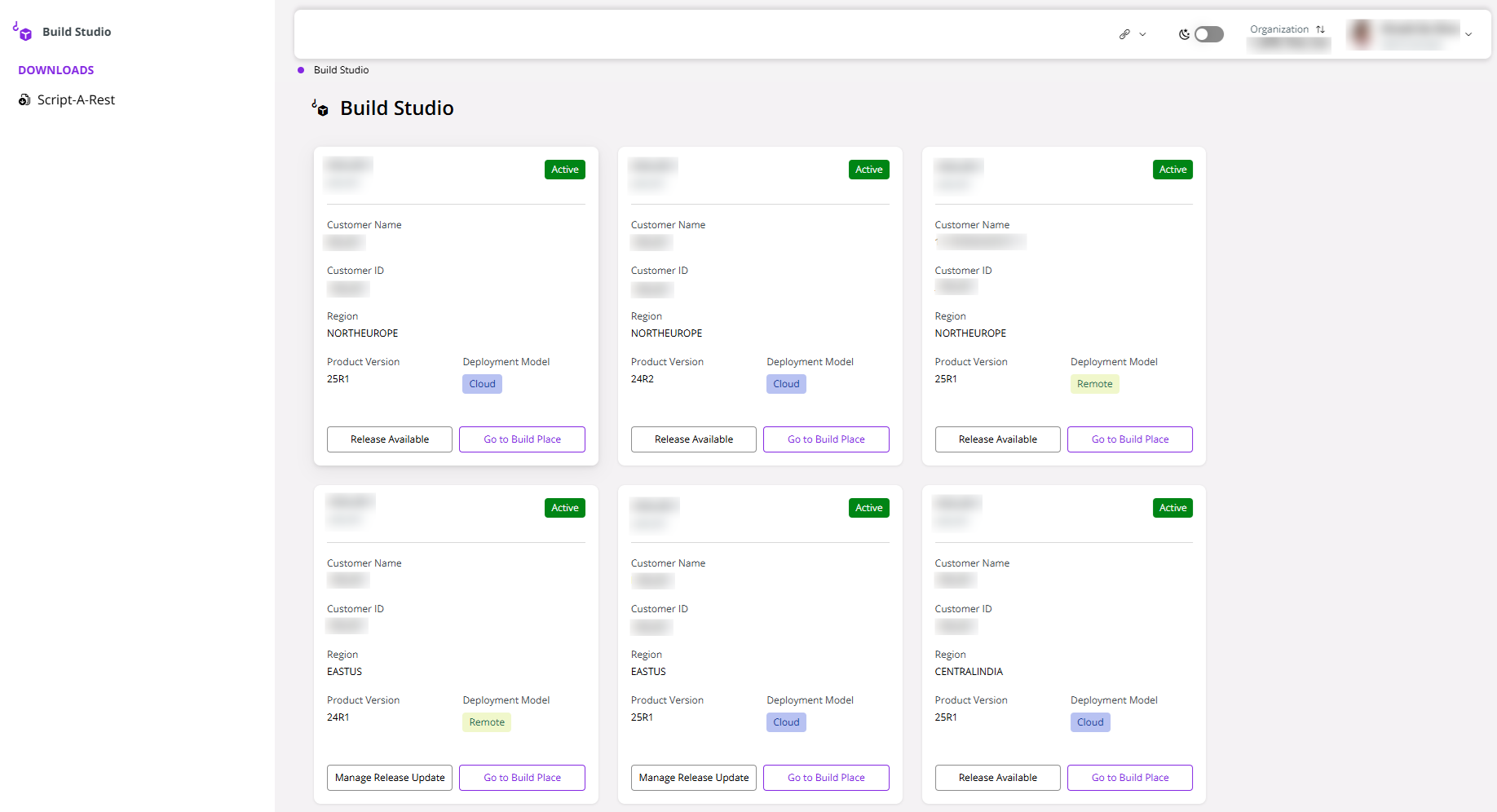Click the Script-A-Rest download icon
The height and width of the screenshot is (812, 1497).
(24, 99)
